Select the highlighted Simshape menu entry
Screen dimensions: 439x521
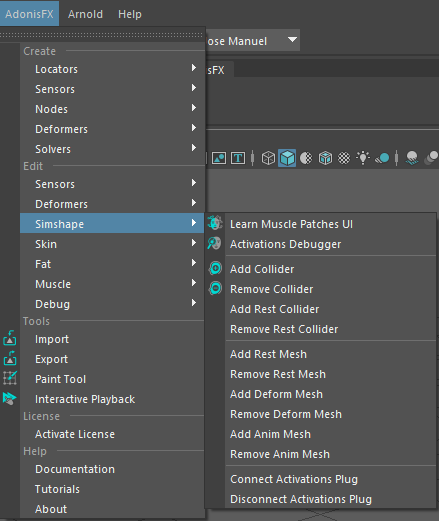point(112,223)
